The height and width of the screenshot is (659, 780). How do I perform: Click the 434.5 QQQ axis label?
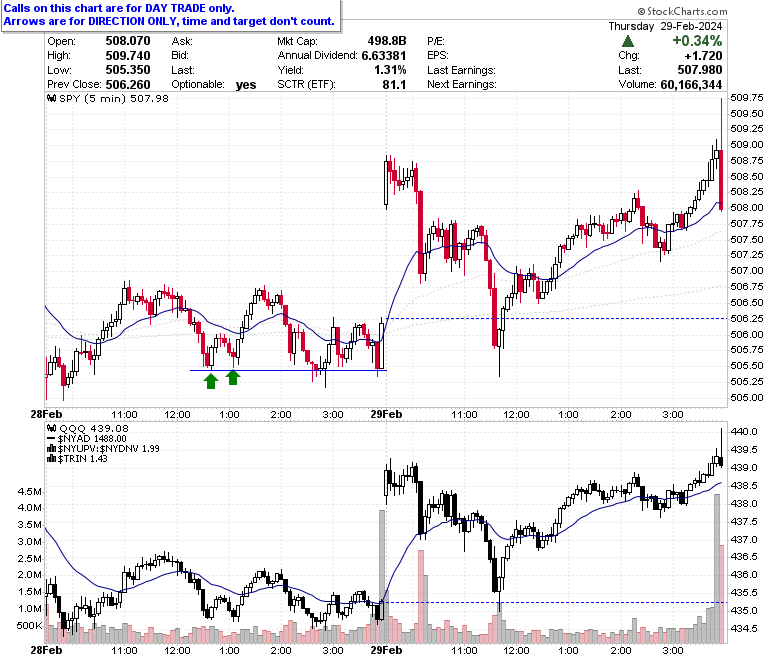pos(744,629)
